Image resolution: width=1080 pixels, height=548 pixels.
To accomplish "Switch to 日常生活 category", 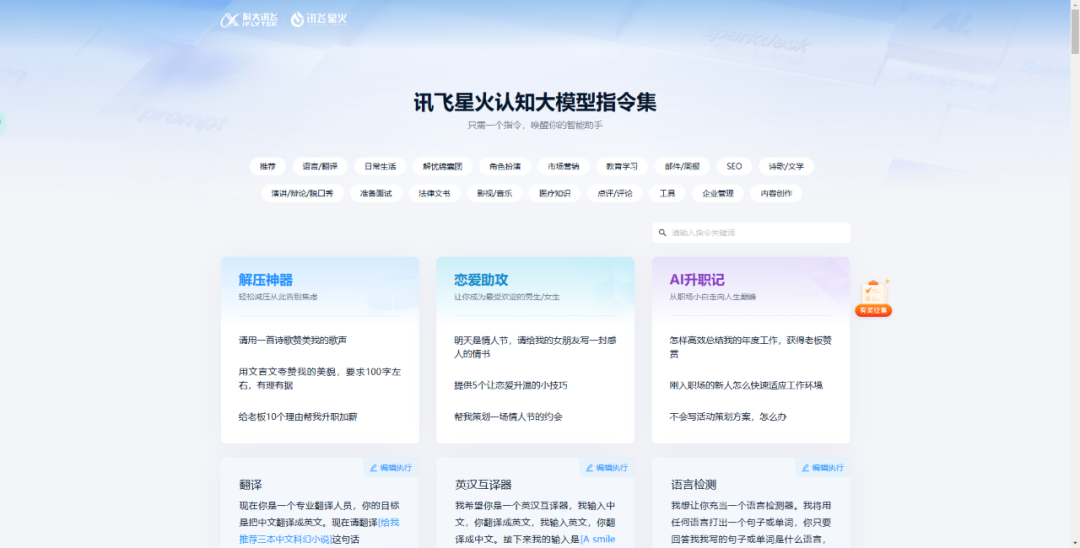I will [x=380, y=166].
